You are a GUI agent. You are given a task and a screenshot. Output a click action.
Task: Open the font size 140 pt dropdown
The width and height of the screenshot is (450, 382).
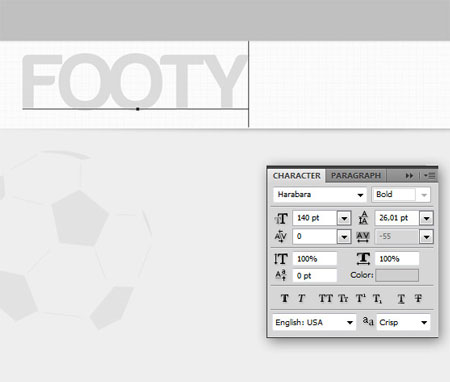click(344, 218)
